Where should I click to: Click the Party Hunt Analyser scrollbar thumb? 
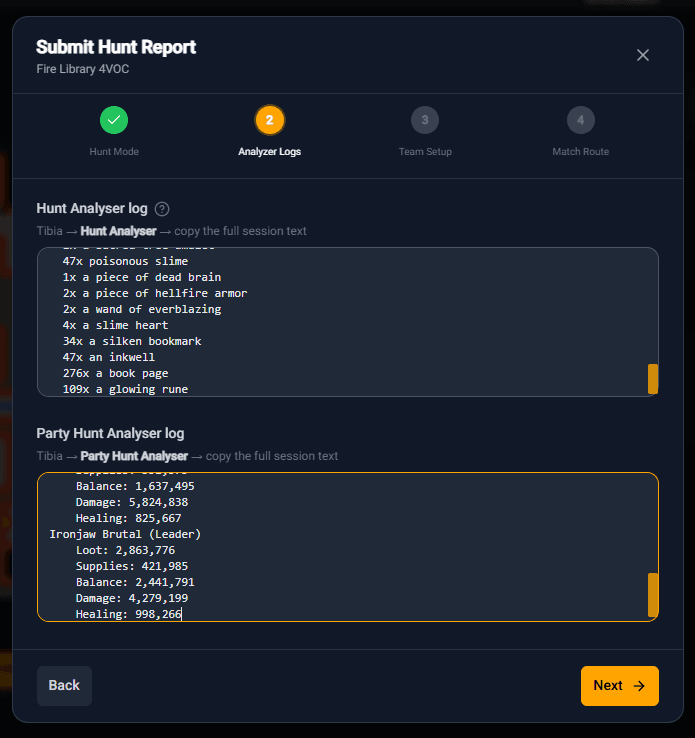pos(653,594)
